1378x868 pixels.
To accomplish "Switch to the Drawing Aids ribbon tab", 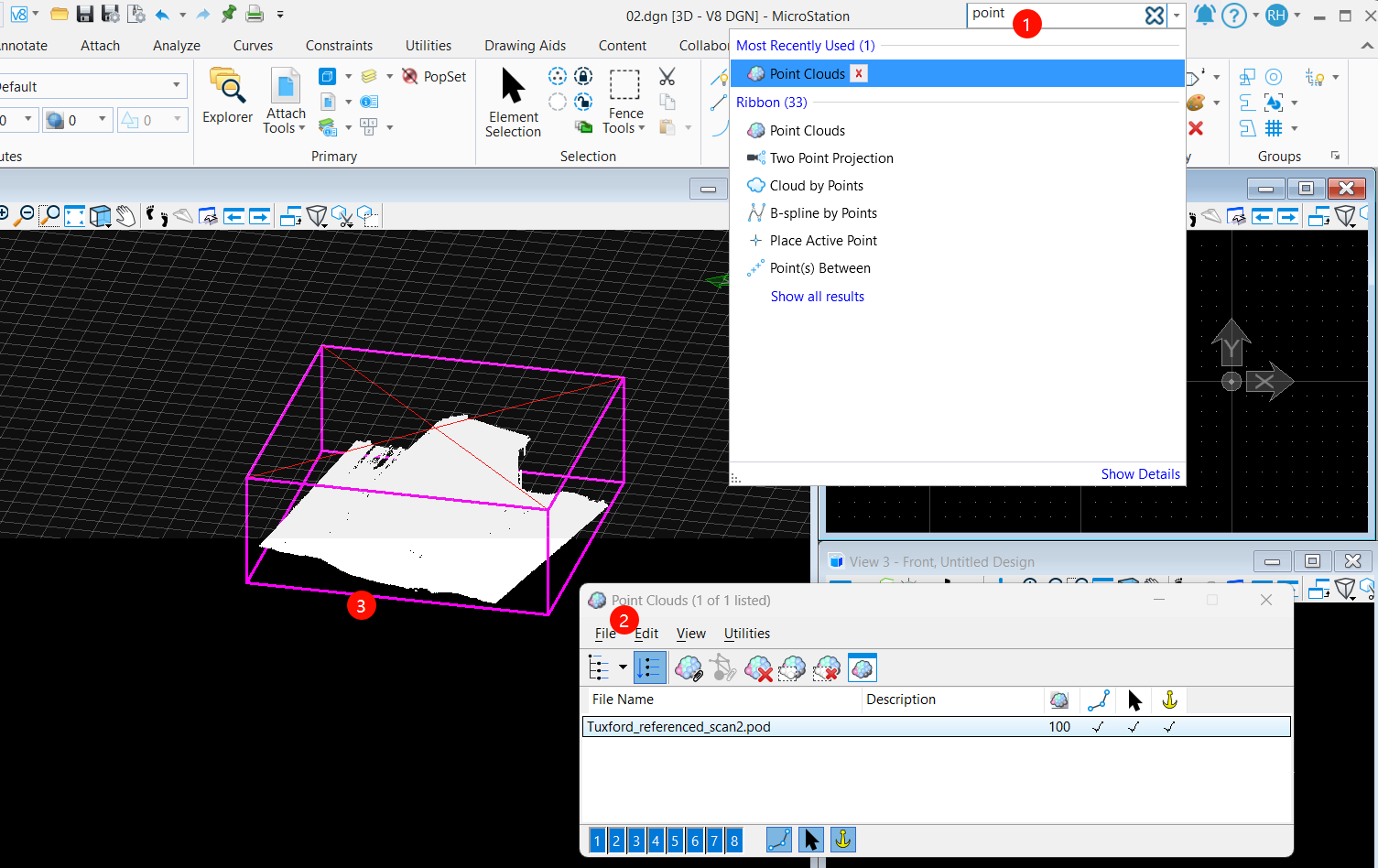I will pos(526,46).
